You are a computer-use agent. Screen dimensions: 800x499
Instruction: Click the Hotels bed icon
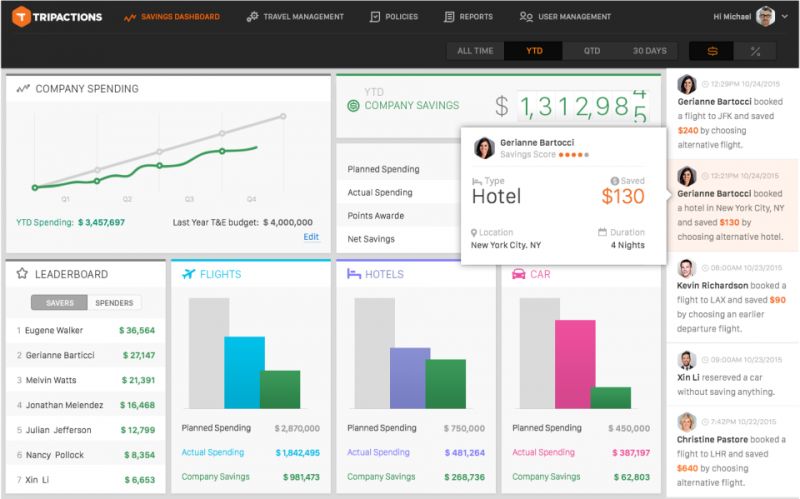click(x=353, y=274)
